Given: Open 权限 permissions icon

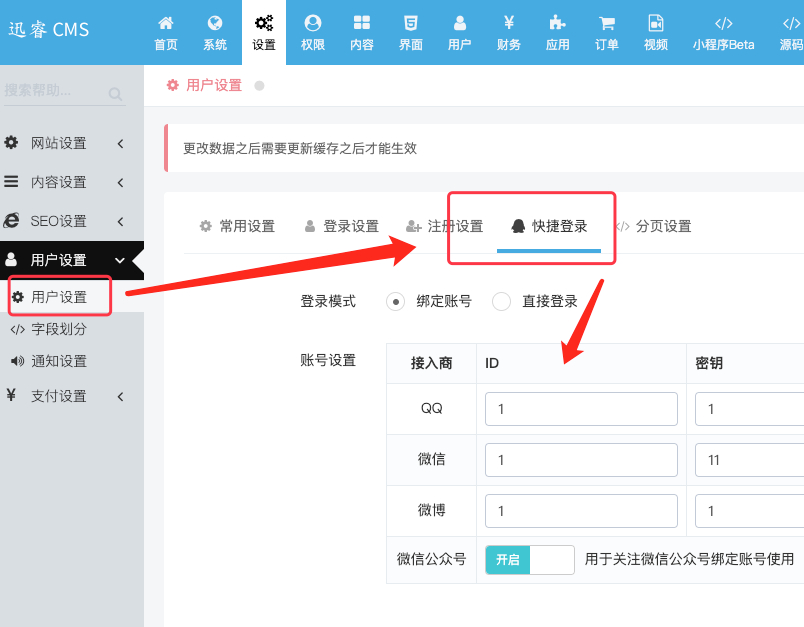Looking at the screenshot, I should (x=313, y=23).
